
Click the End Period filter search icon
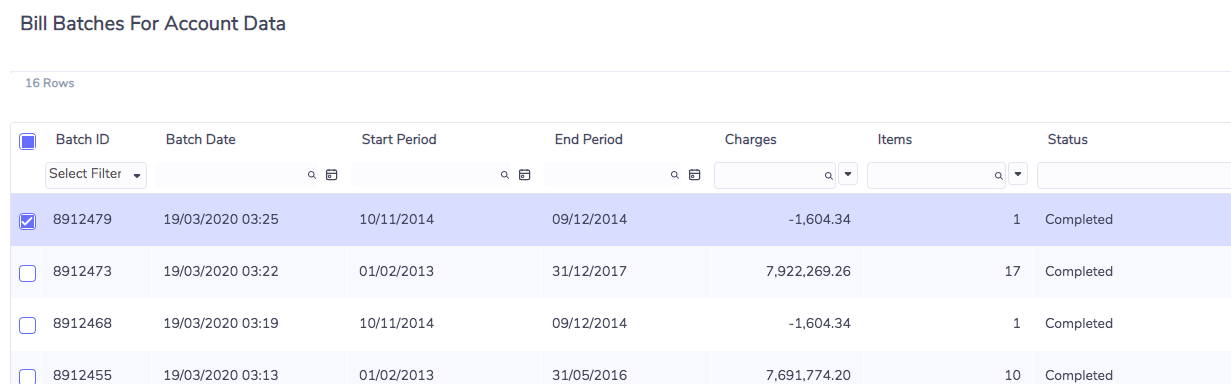tap(675, 175)
